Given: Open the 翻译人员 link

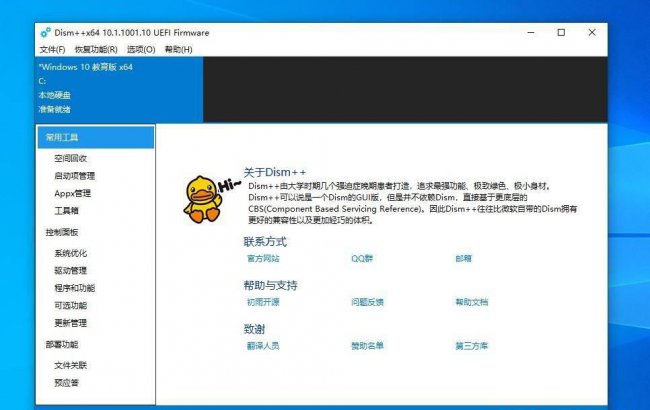Looking at the screenshot, I should tap(263, 345).
